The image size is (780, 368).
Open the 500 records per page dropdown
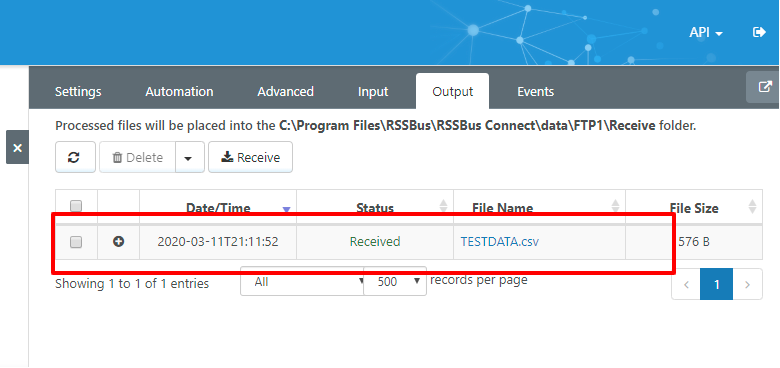(x=395, y=281)
